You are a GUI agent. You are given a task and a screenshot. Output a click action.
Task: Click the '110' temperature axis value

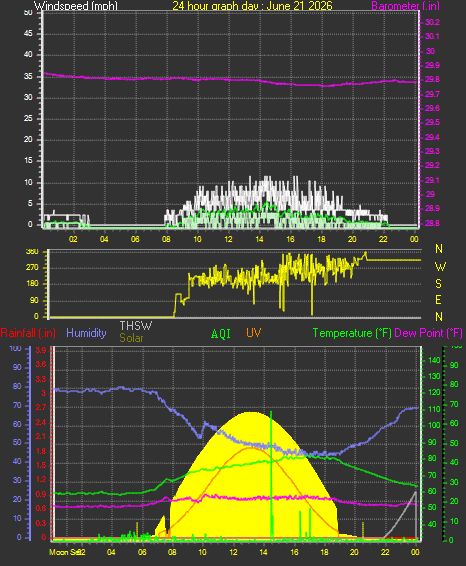point(434,409)
